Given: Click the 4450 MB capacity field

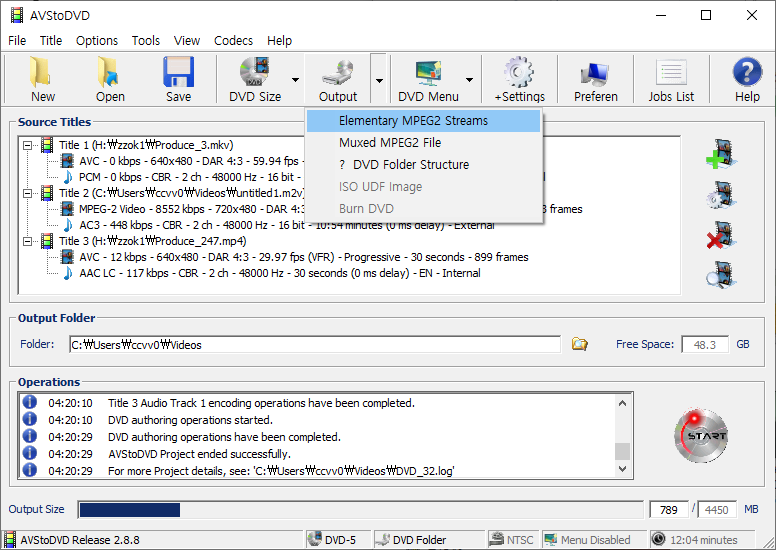Looking at the screenshot, I should click(x=717, y=509).
